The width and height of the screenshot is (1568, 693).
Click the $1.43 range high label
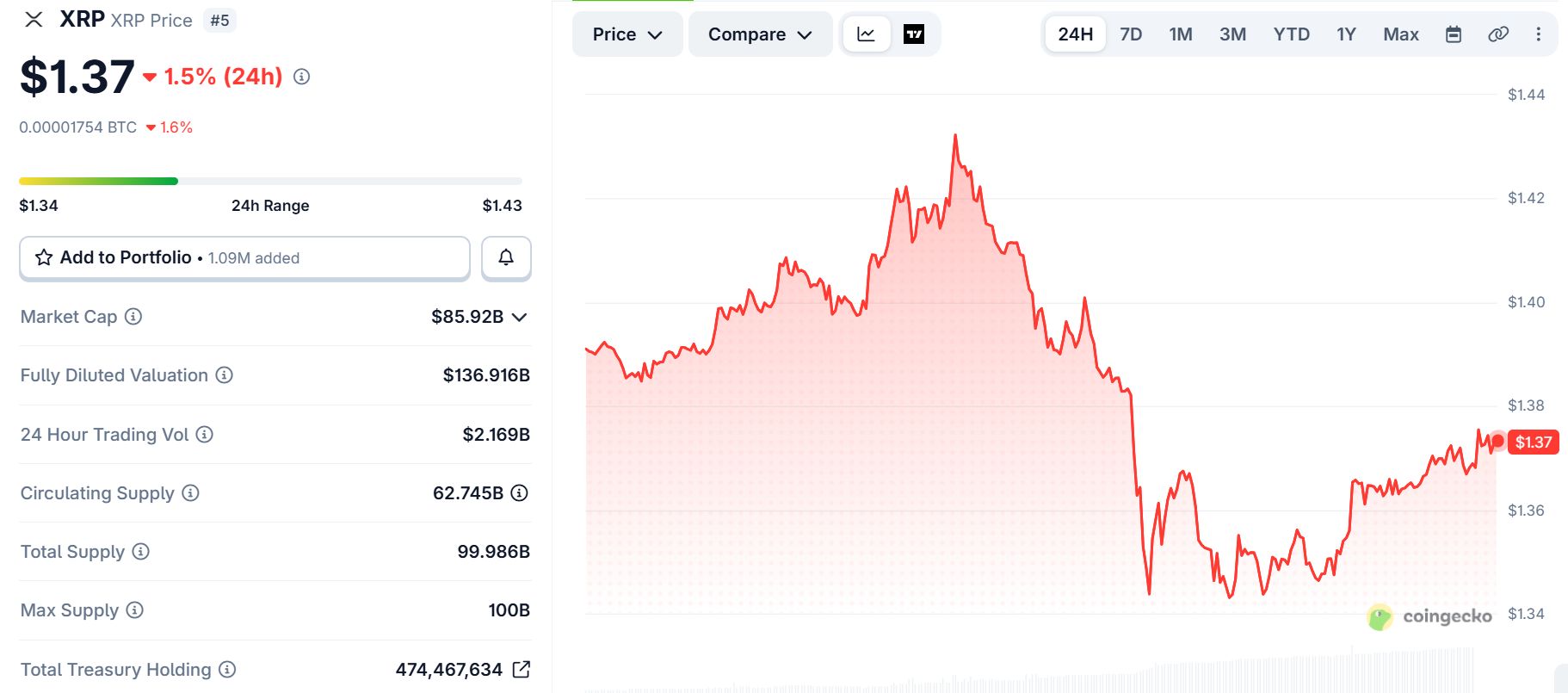pyautogui.click(x=503, y=206)
